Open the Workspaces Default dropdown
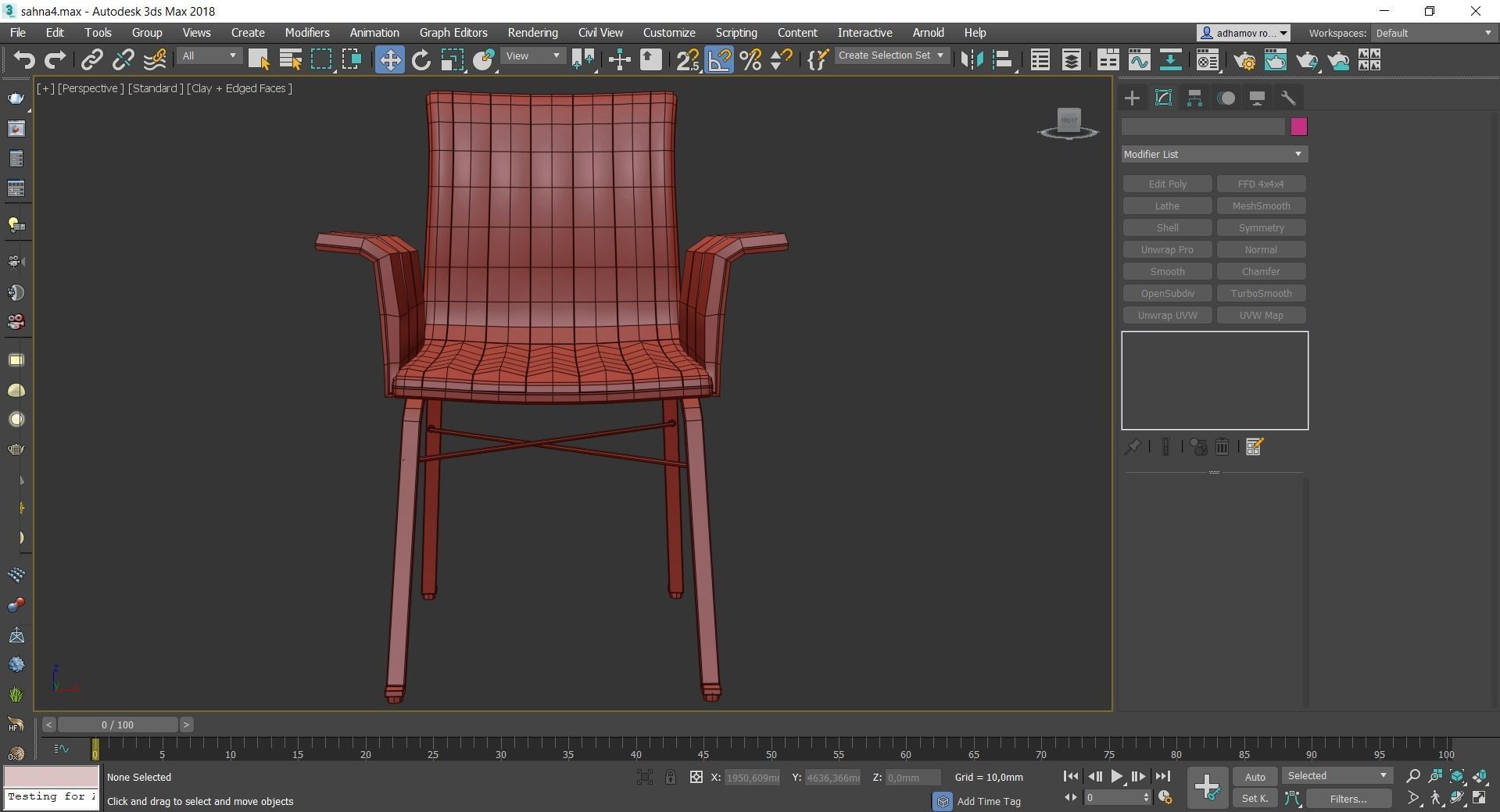The image size is (1500, 812). click(1434, 33)
